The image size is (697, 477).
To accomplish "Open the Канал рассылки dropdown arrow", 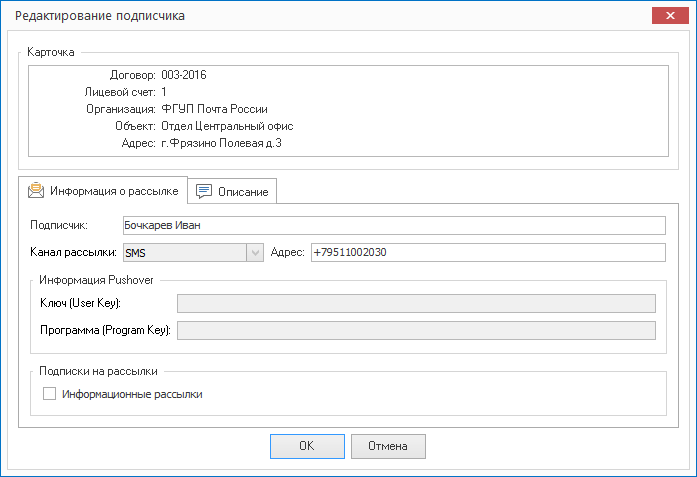I will 255,253.
